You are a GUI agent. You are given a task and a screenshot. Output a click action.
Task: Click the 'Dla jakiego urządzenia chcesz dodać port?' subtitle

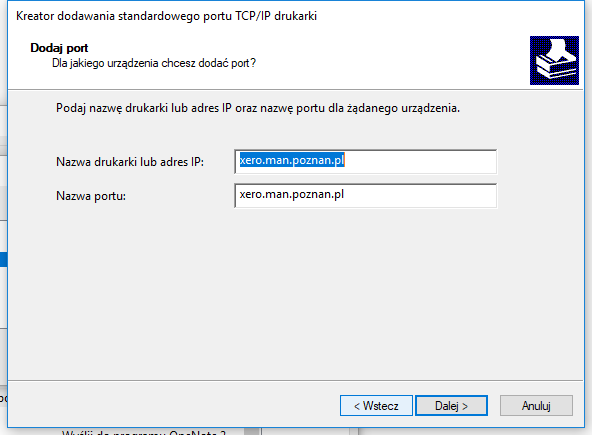[x=154, y=63]
